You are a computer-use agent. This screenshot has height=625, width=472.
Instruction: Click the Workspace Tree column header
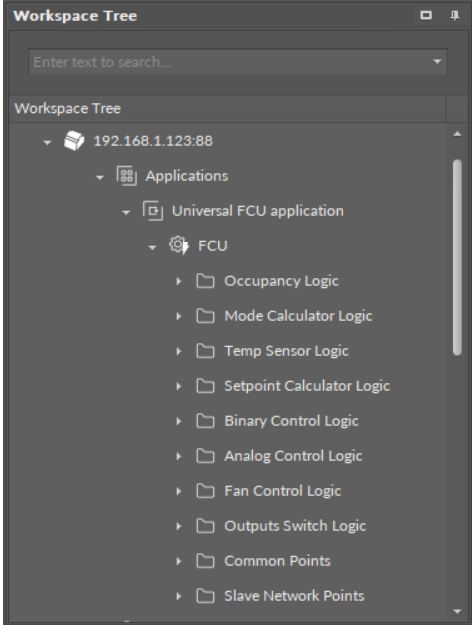(227, 108)
